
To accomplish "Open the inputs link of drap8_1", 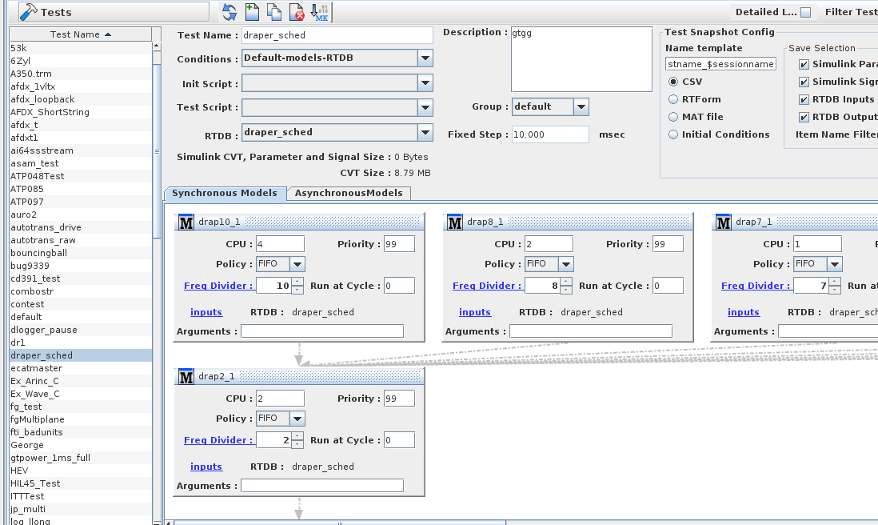I will [475, 312].
